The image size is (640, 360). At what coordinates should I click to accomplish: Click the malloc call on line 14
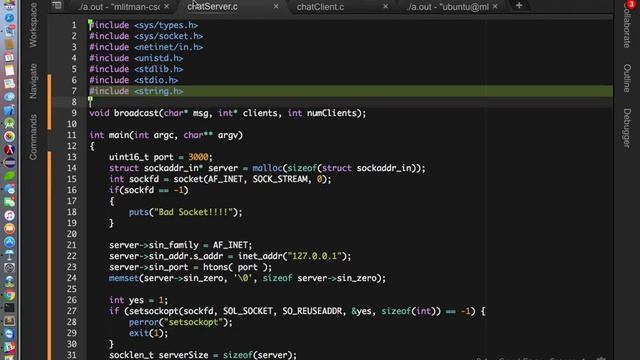pyautogui.click(x=339, y=168)
